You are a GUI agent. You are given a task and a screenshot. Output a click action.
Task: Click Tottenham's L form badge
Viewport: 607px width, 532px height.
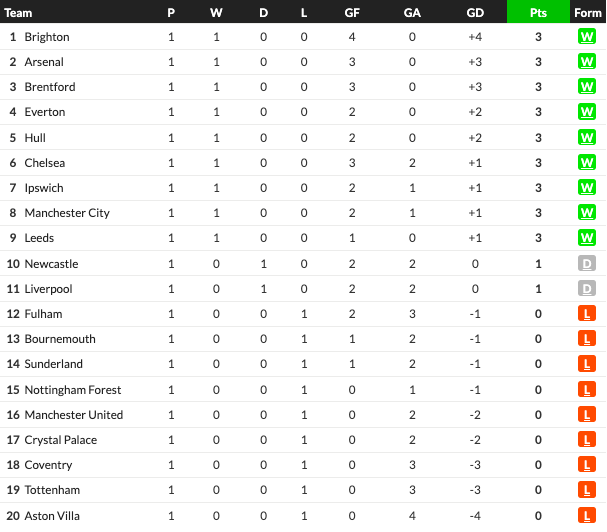click(586, 490)
